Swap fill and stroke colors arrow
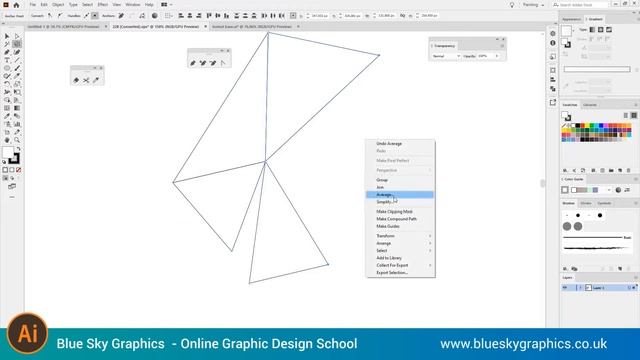 point(18,149)
